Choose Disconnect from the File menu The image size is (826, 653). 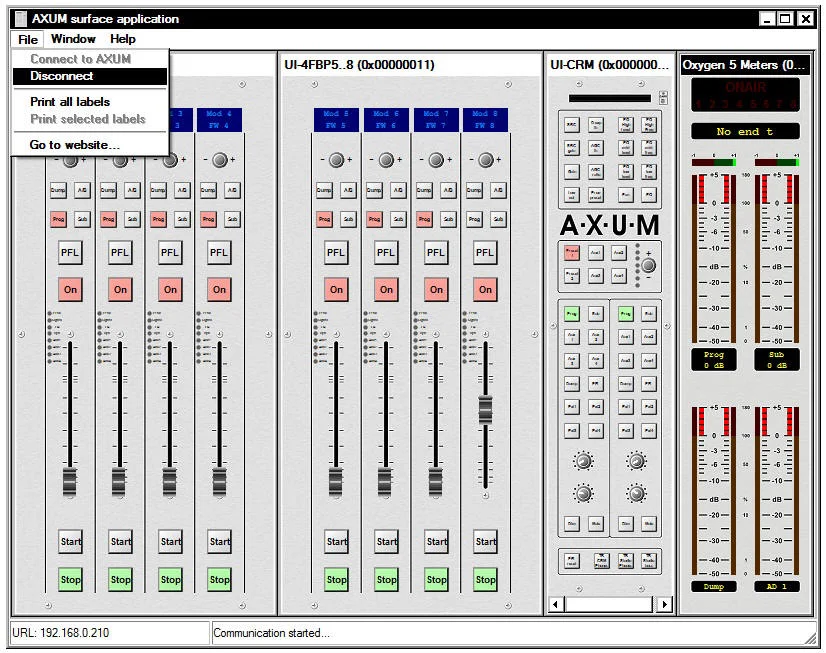pyautogui.click(x=90, y=76)
